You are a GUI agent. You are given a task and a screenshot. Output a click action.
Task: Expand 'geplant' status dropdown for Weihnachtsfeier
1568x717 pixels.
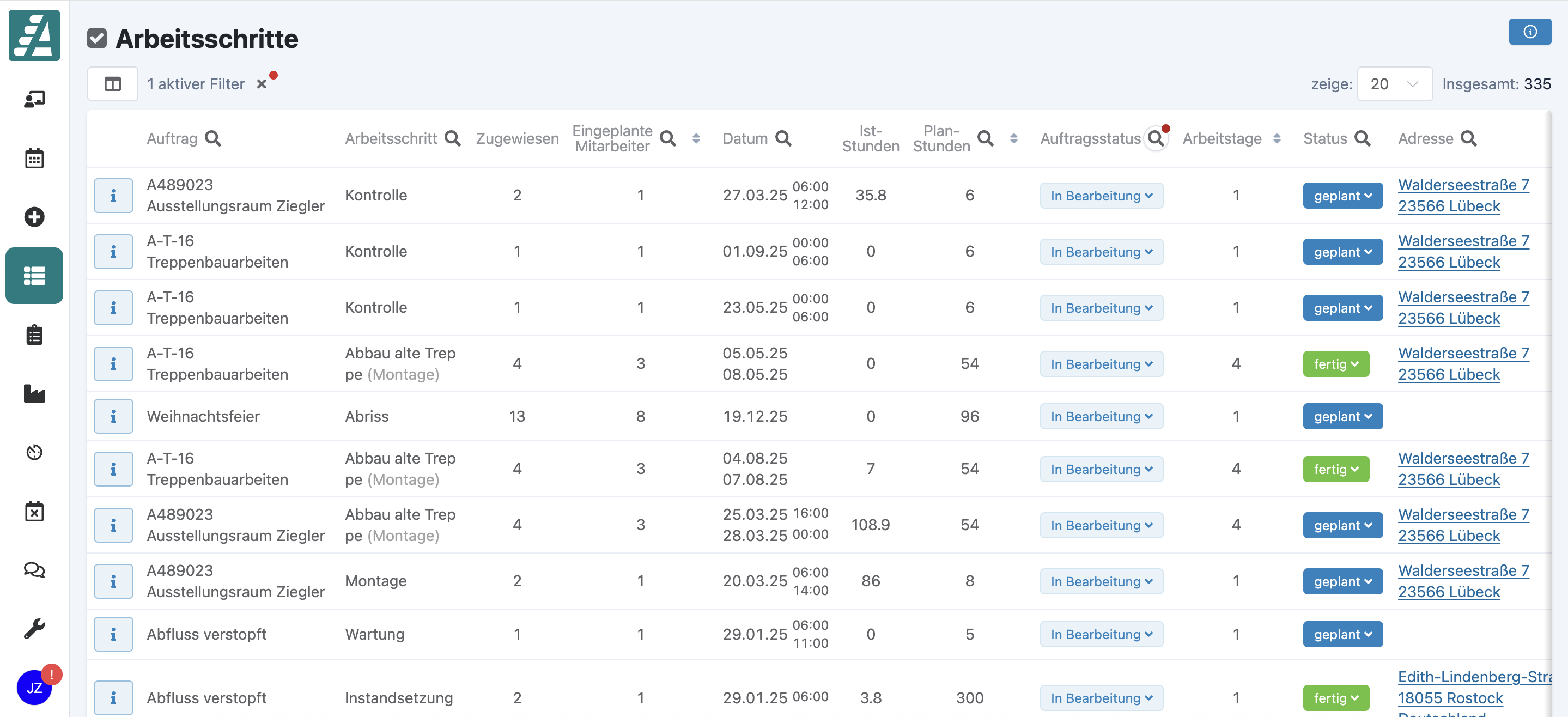tap(1342, 416)
